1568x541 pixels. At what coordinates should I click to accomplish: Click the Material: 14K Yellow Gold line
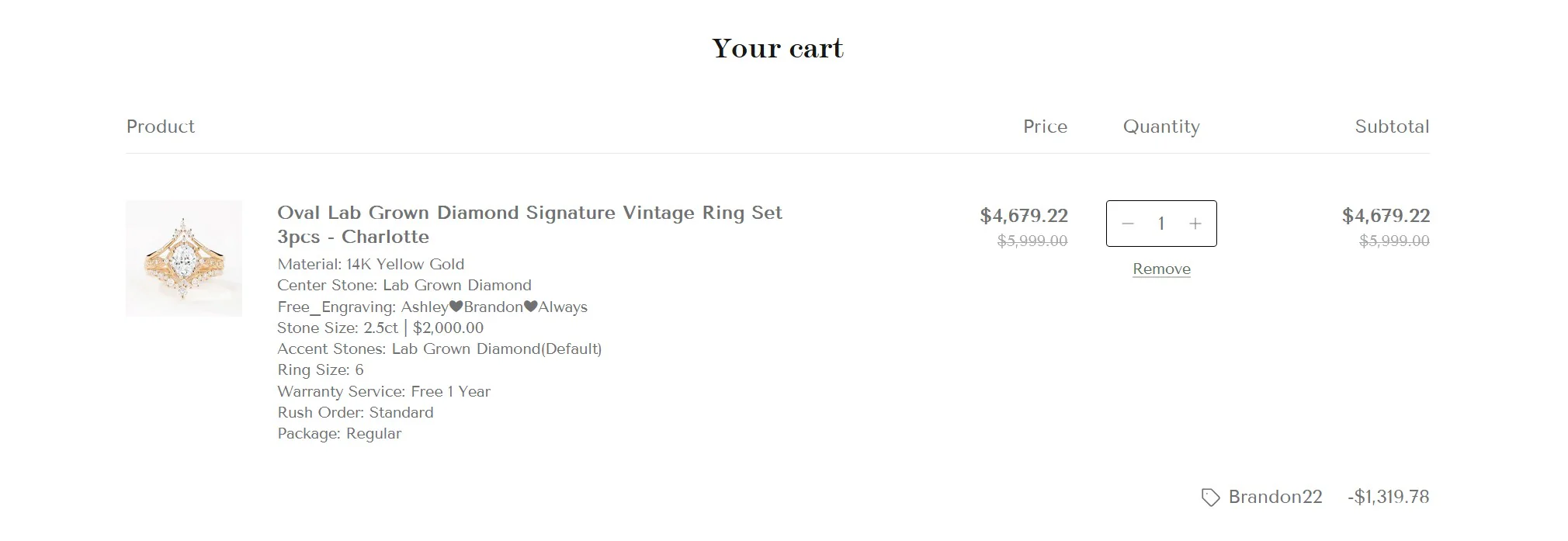[371, 264]
